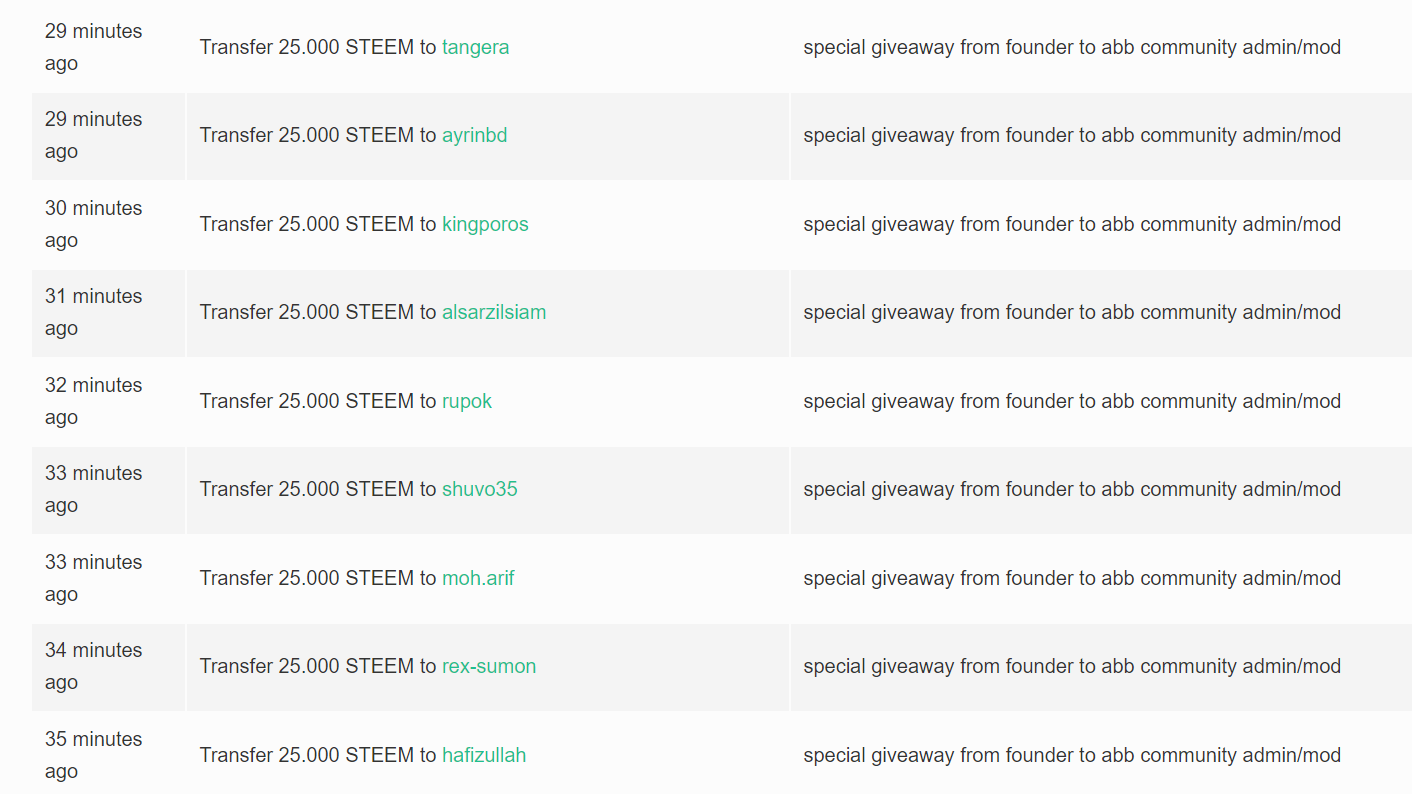Screen dimensions: 1412x794
Task: Click 'Transfer 25.000 STEEM' text for shuvo35
Action: tap(307, 489)
